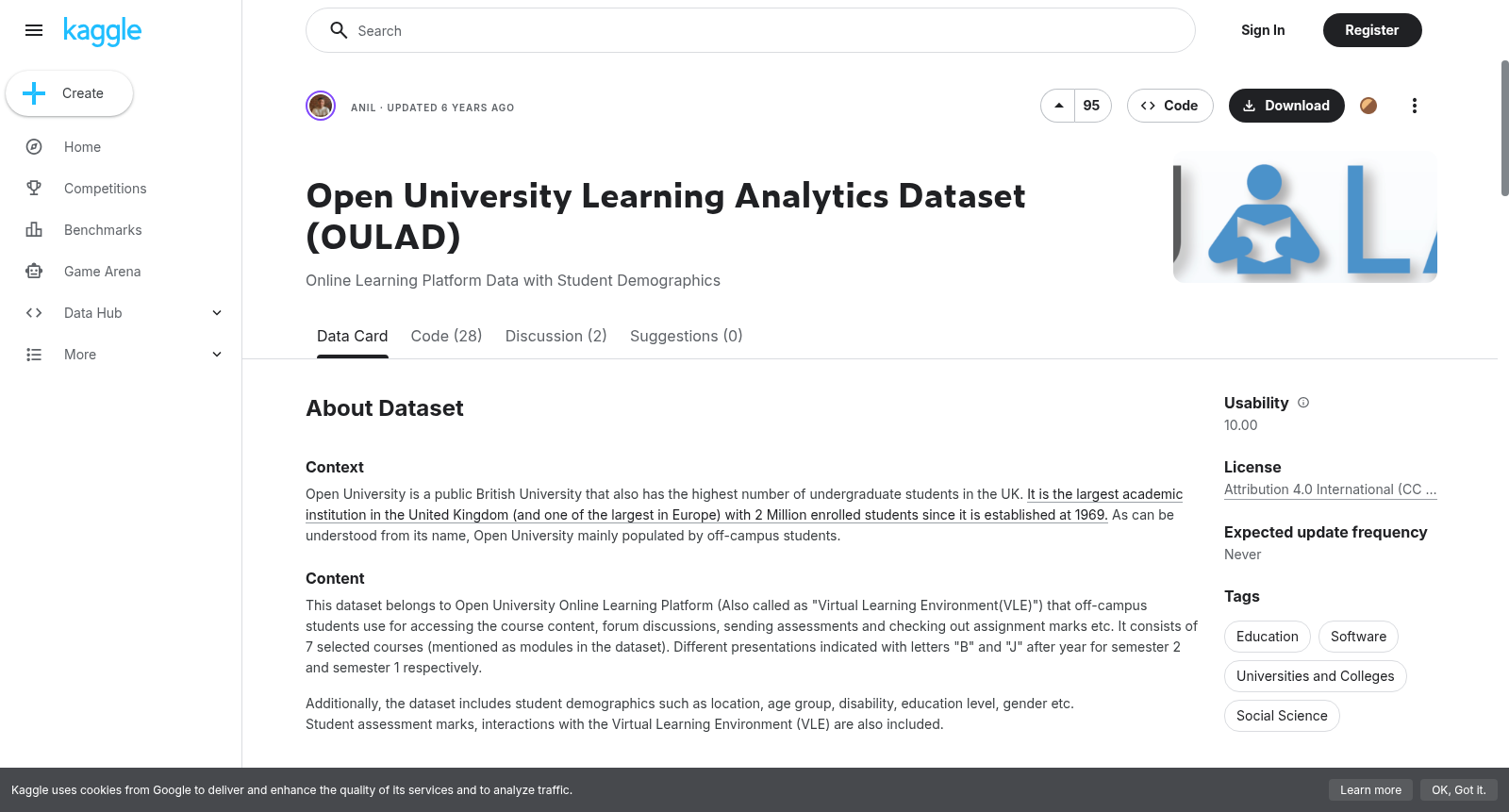Click the upvote arrow icon
This screenshot has height=812, width=1509.
(1058, 106)
